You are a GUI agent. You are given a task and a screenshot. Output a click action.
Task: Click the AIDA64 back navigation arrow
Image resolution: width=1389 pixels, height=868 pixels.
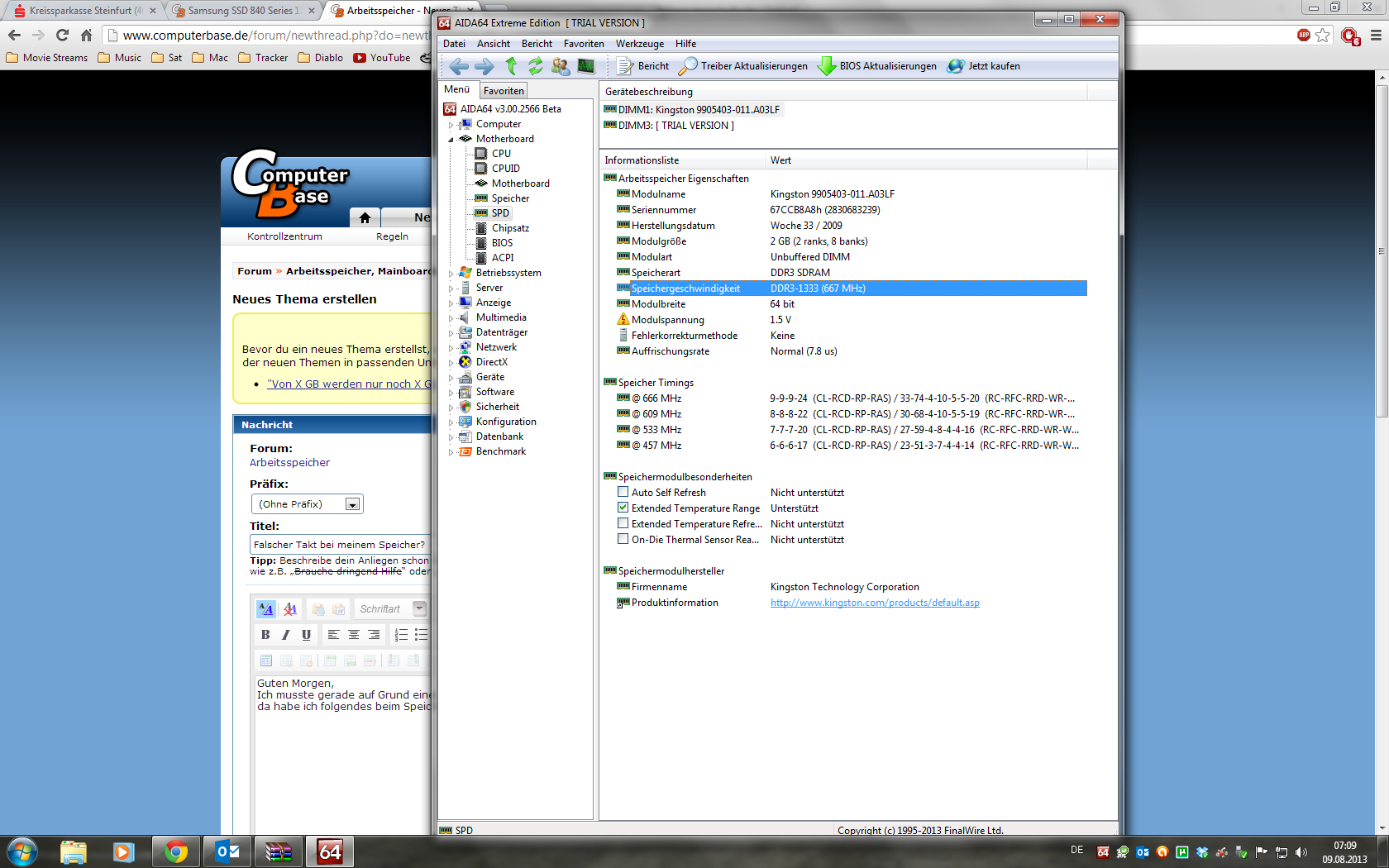tap(459, 66)
